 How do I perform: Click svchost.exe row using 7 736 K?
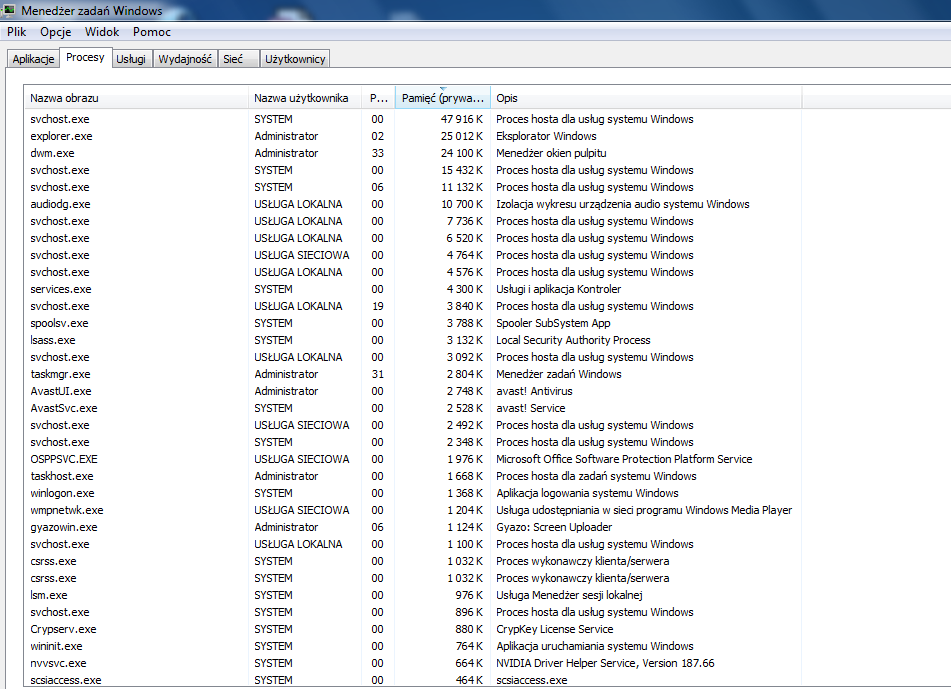[412, 221]
